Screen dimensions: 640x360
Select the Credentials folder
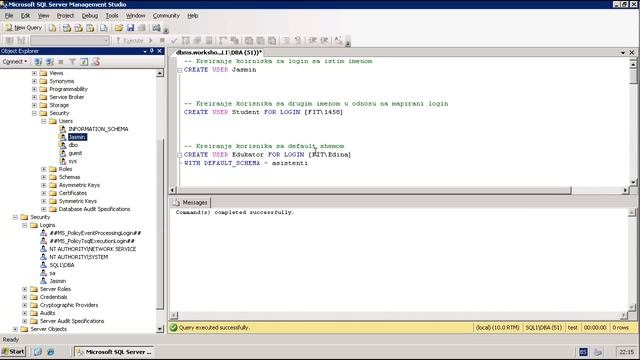[x=53, y=297]
